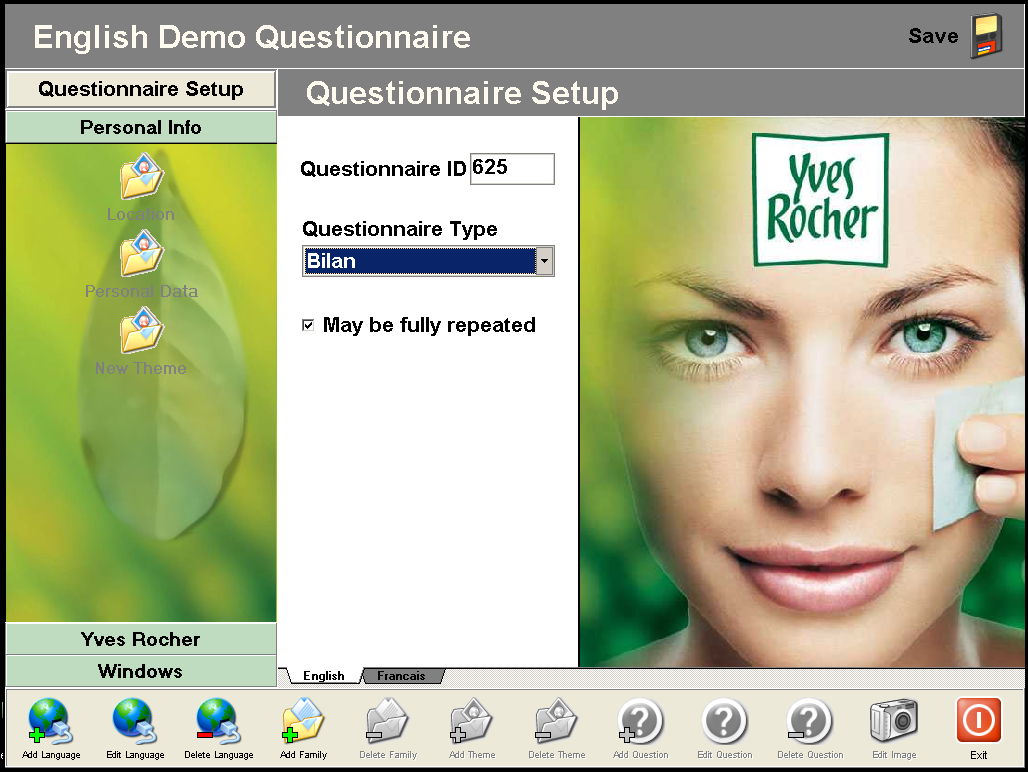Viewport: 1028px width, 772px height.
Task: Click the Delete Theme icon
Action: pos(556,721)
